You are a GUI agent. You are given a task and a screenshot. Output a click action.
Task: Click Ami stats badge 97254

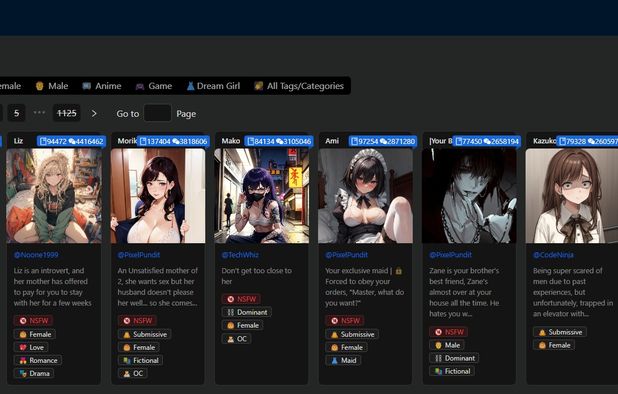383,141
